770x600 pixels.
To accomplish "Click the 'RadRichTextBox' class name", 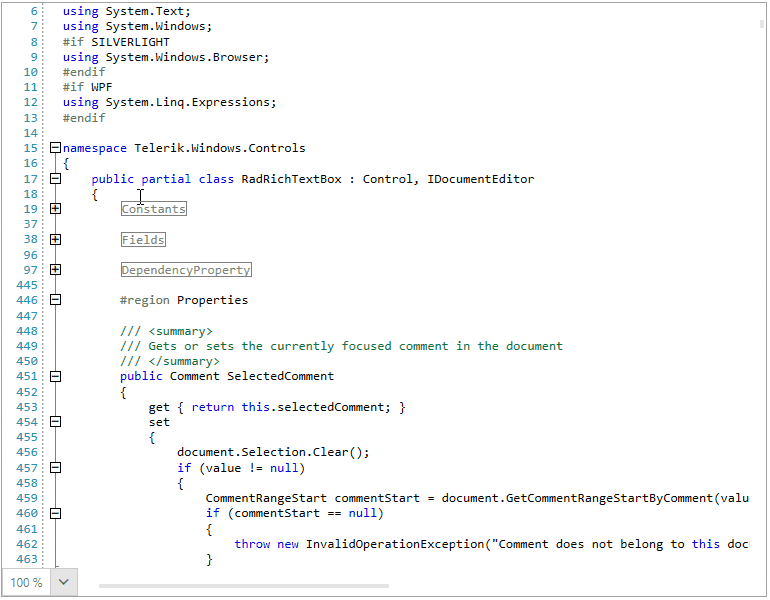I will tap(291, 179).
